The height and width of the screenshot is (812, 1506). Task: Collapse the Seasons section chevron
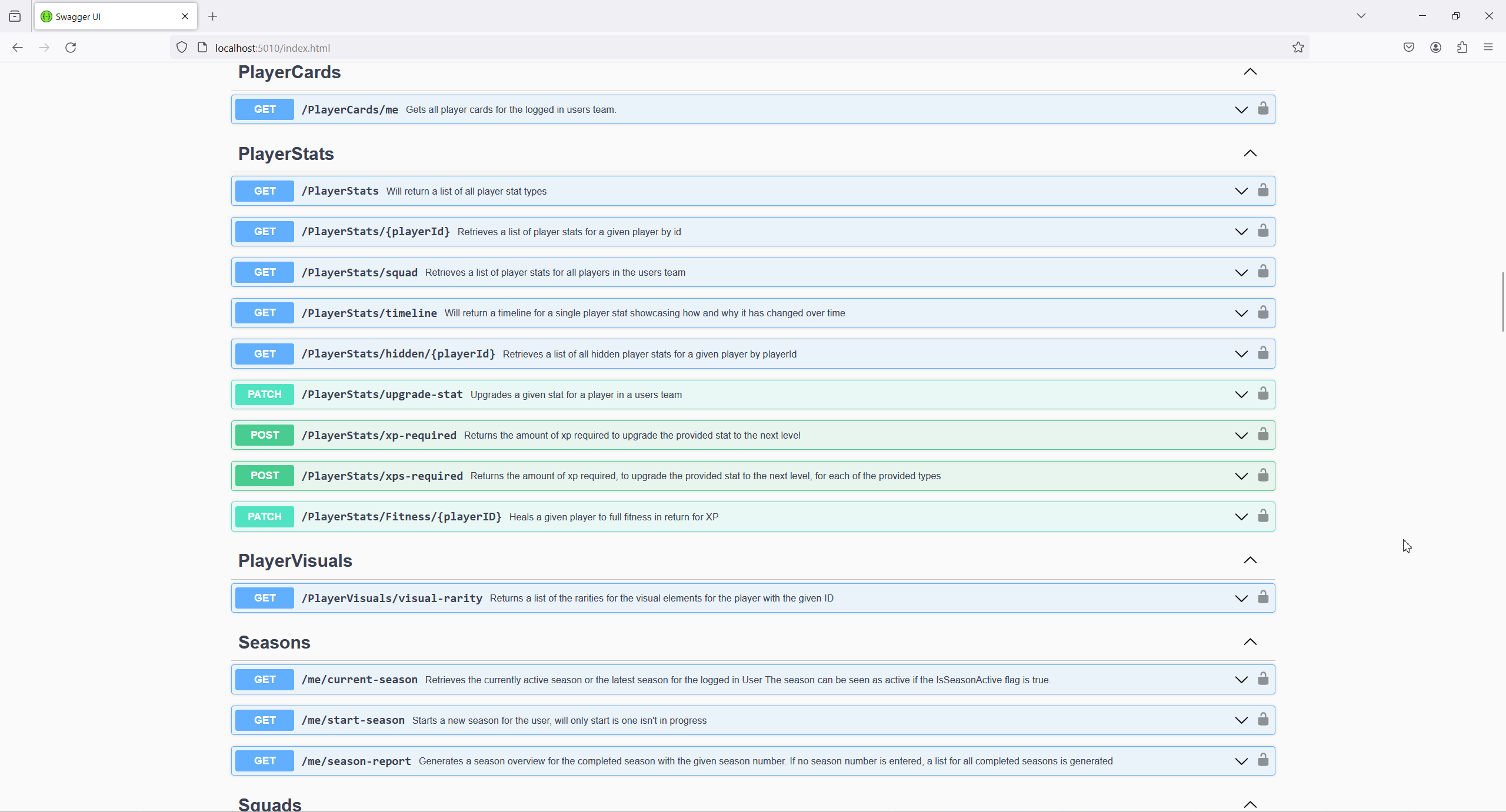point(1250,642)
